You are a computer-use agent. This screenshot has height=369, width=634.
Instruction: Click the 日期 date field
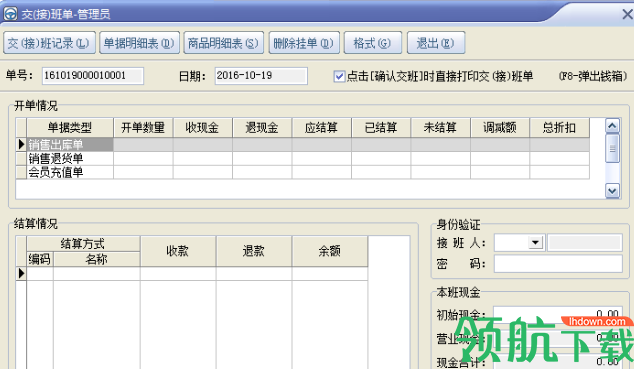click(261, 76)
